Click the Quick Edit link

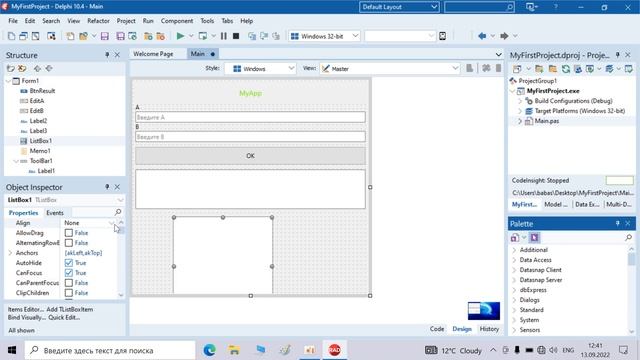tap(64, 318)
